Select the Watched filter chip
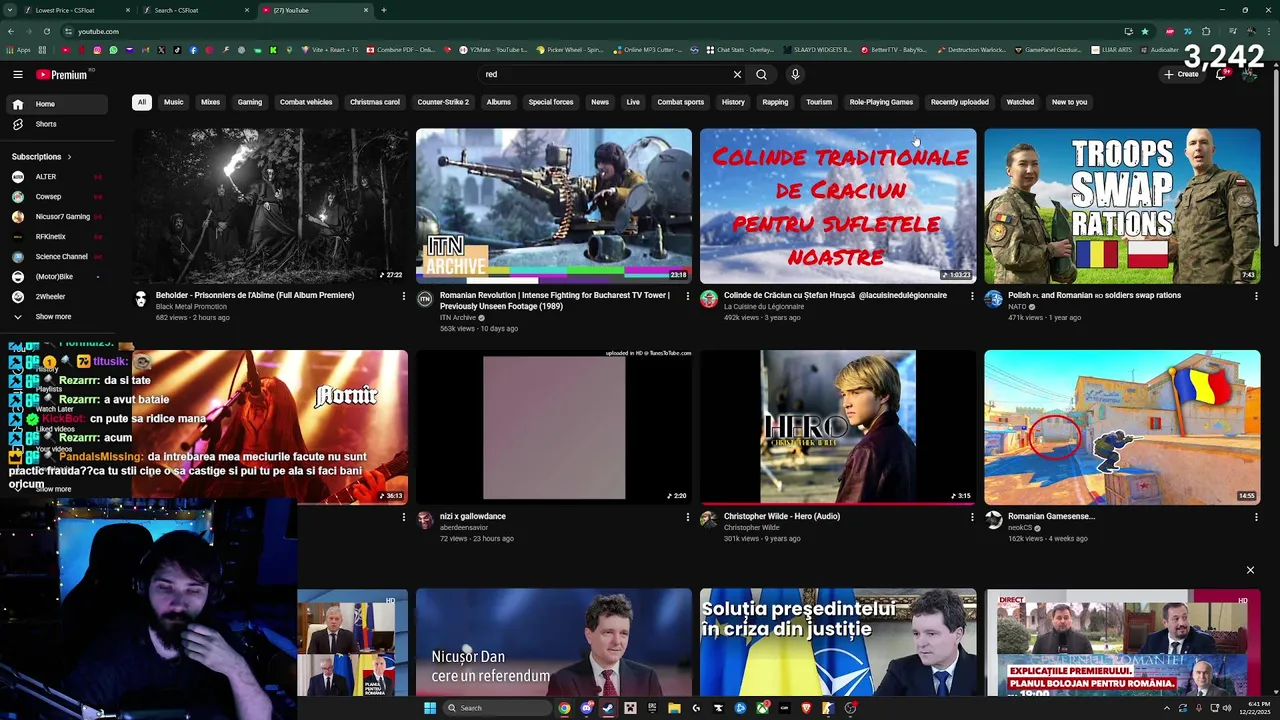 pyautogui.click(x=1020, y=102)
